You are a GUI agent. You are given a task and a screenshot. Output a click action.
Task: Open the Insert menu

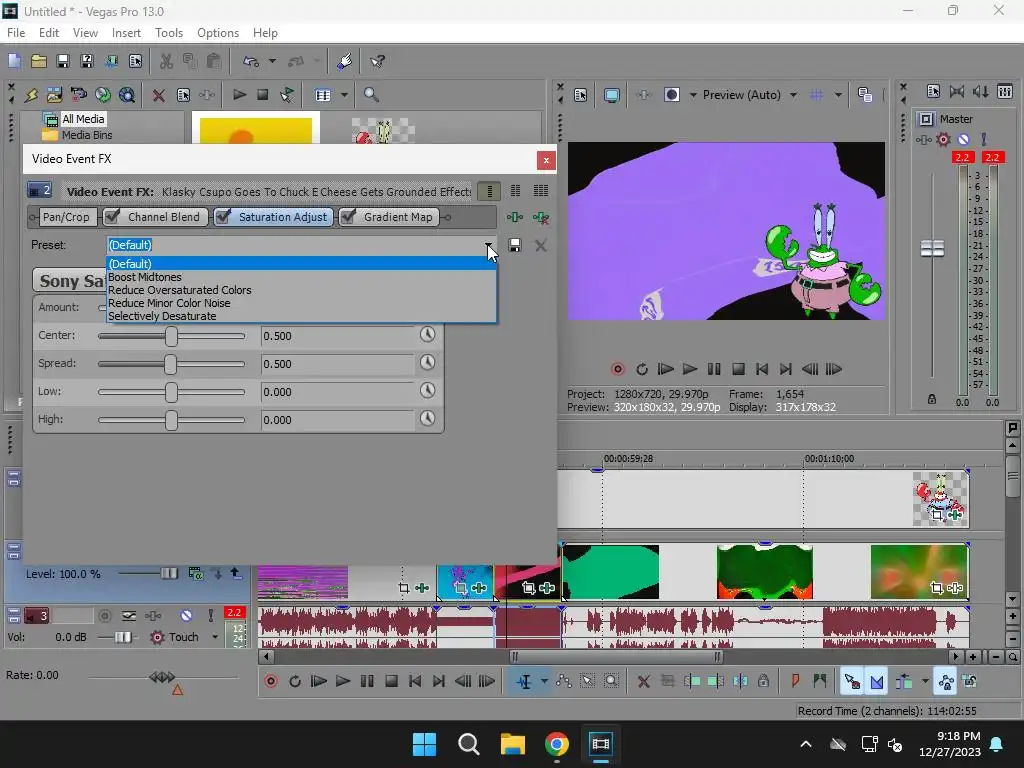point(126,33)
